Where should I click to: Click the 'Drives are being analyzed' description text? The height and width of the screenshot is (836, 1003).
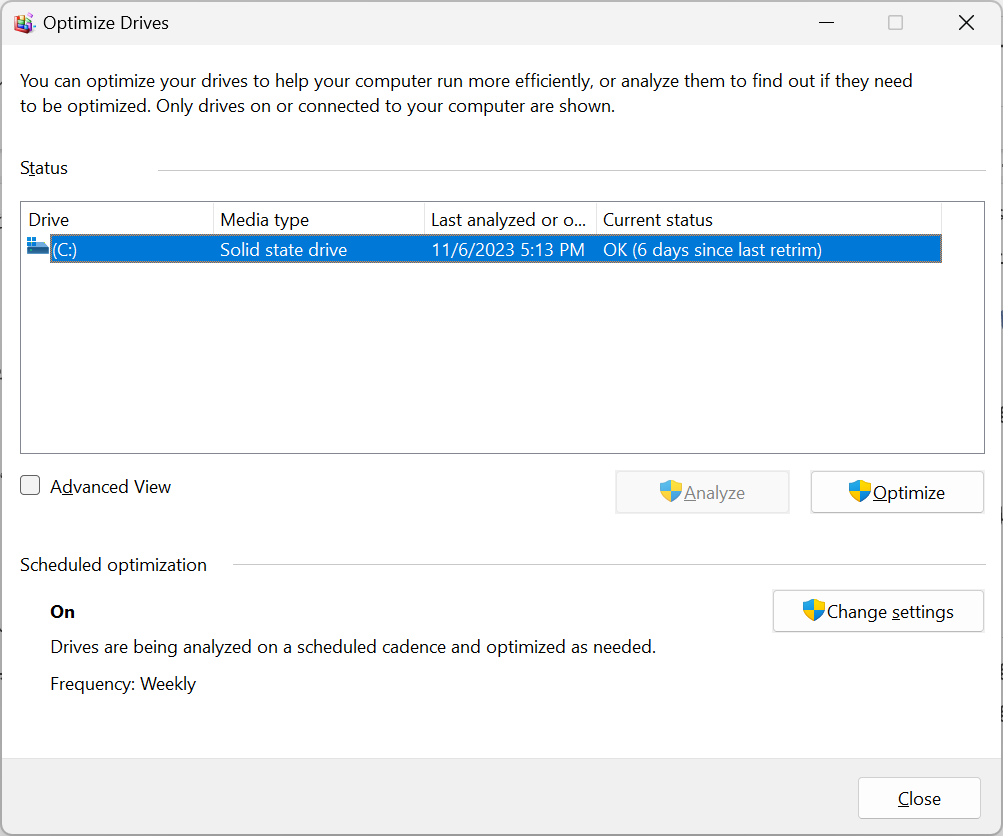353,647
